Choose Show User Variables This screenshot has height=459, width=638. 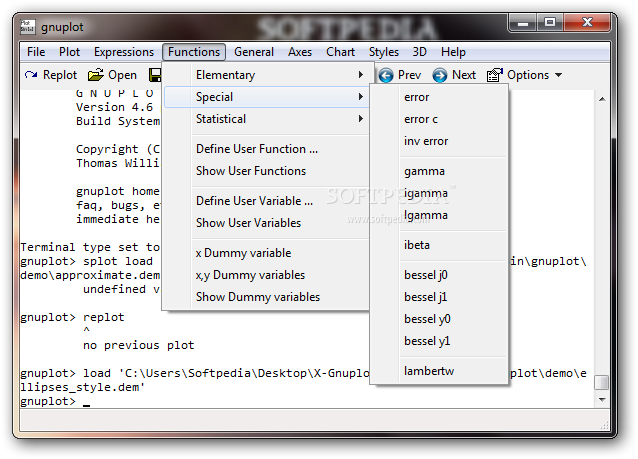point(267,223)
